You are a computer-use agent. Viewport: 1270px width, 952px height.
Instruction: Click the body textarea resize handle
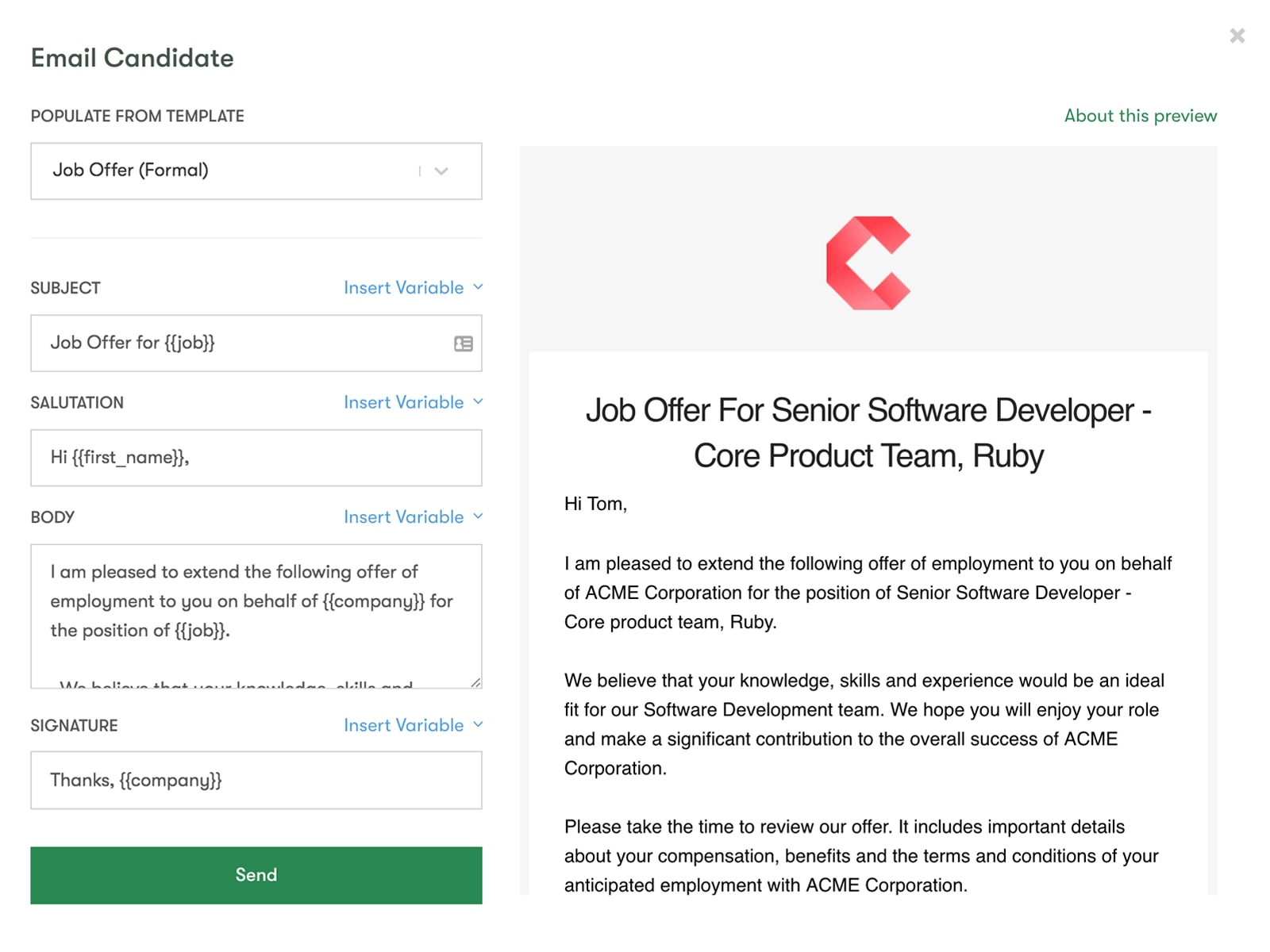[475, 682]
